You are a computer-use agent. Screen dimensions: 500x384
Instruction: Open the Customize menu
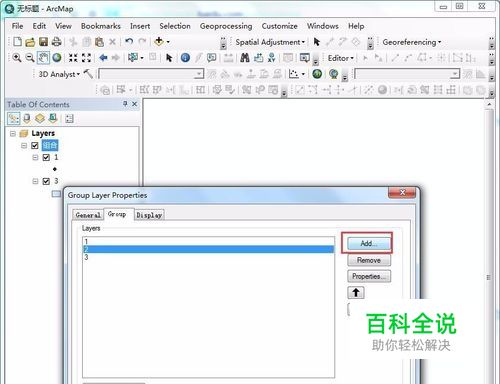coord(279,26)
